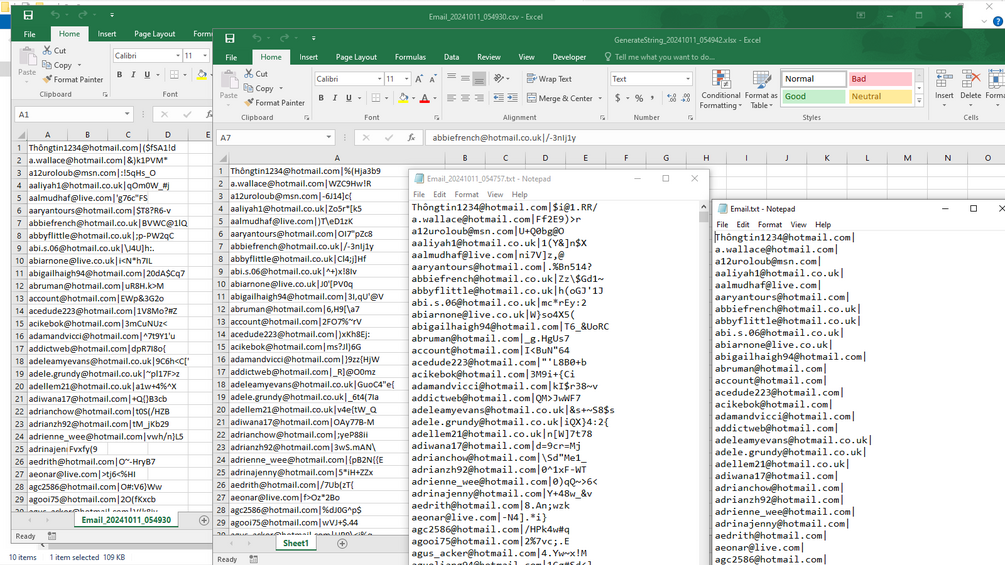Expand Merge & Center dropdown arrow
The image size is (1005, 565).
(x=600, y=98)
